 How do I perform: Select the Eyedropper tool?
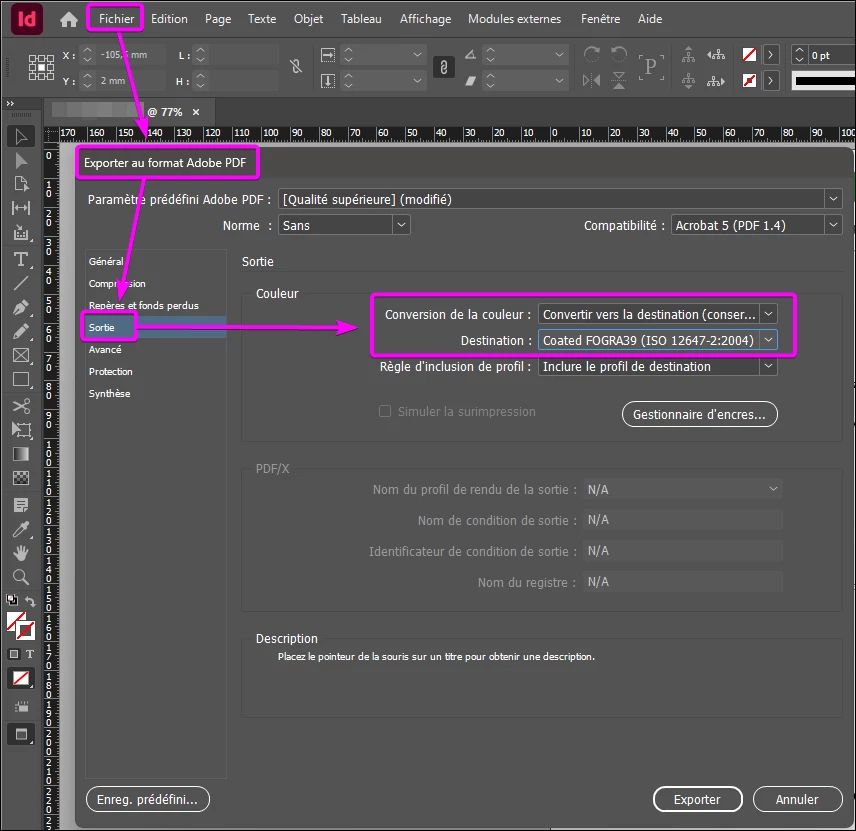[x=21, y=529]
